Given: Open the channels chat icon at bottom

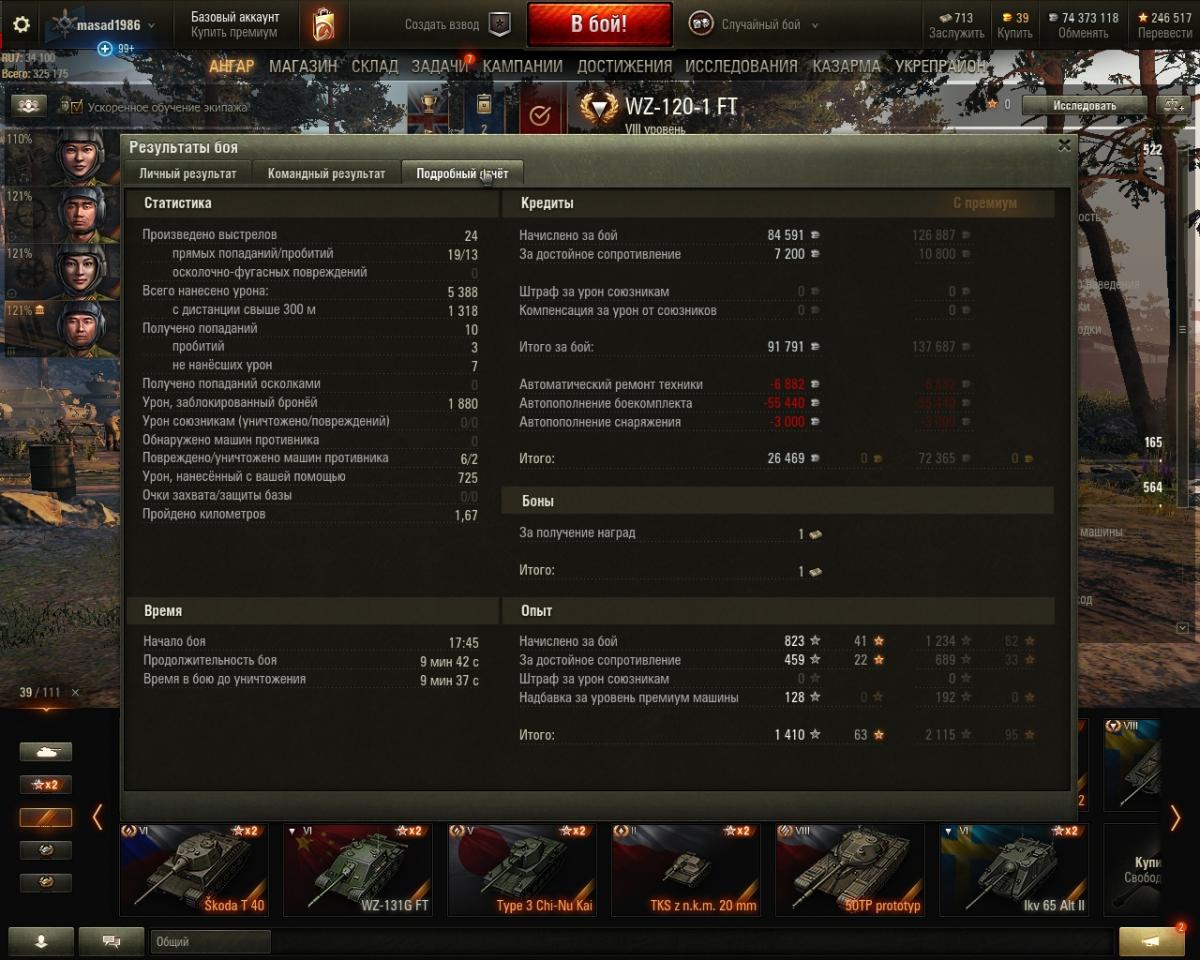Looking at the screenshot, I should click(111, 941).
